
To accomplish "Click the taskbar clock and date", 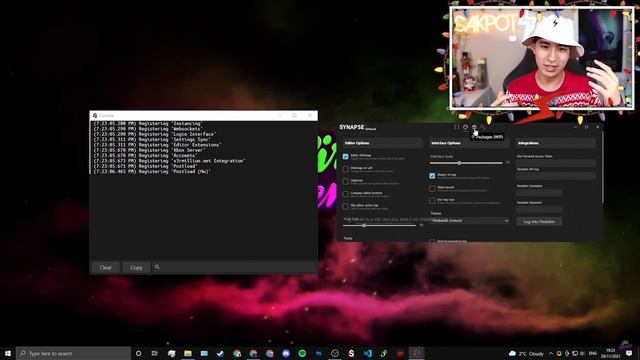I will [611, 353].
